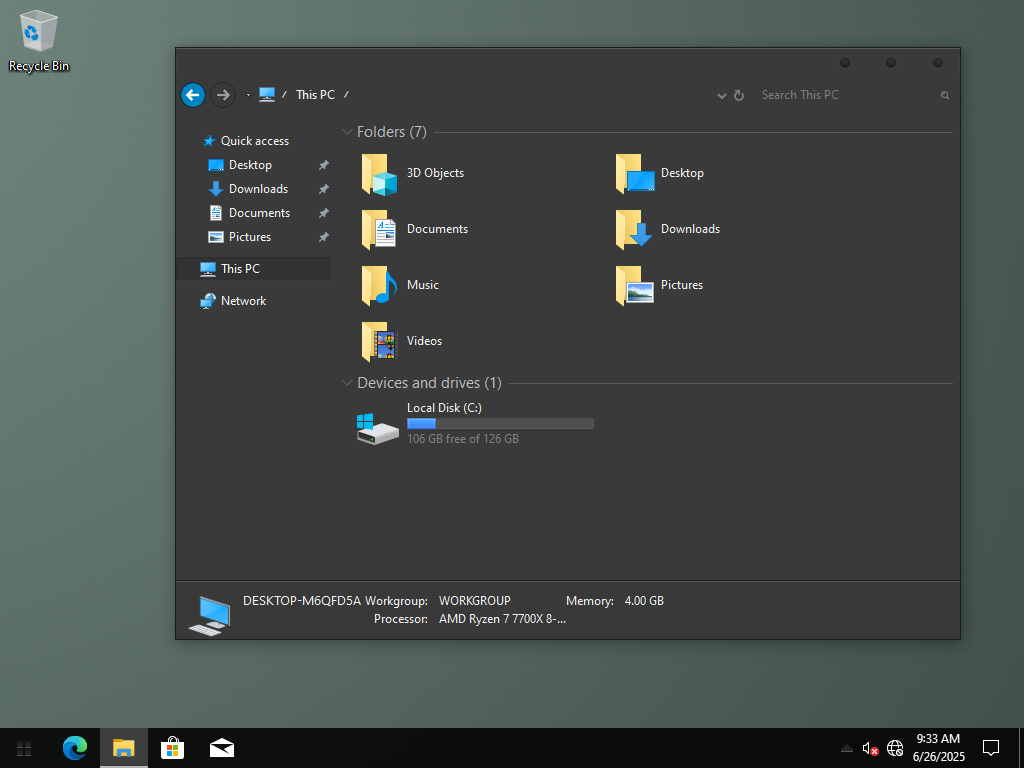Open the recent locations dropdown arrow
This screenshot has width=1024, height=768.
tap(248, 95)
